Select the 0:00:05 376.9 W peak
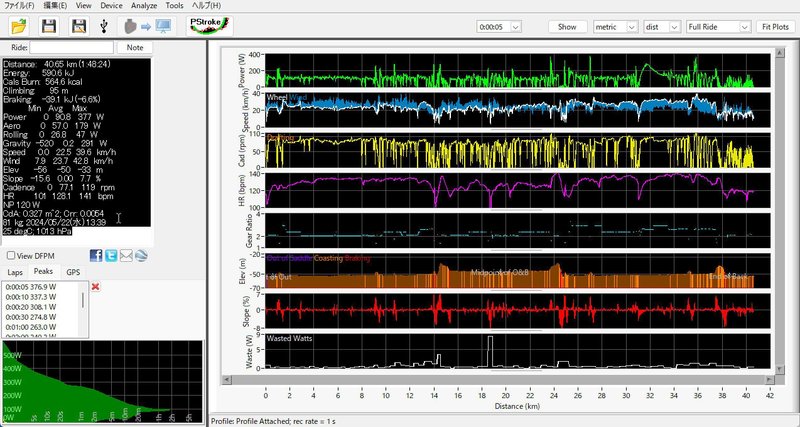The width and height of the screenshot is (800, 427). (31, 287)
